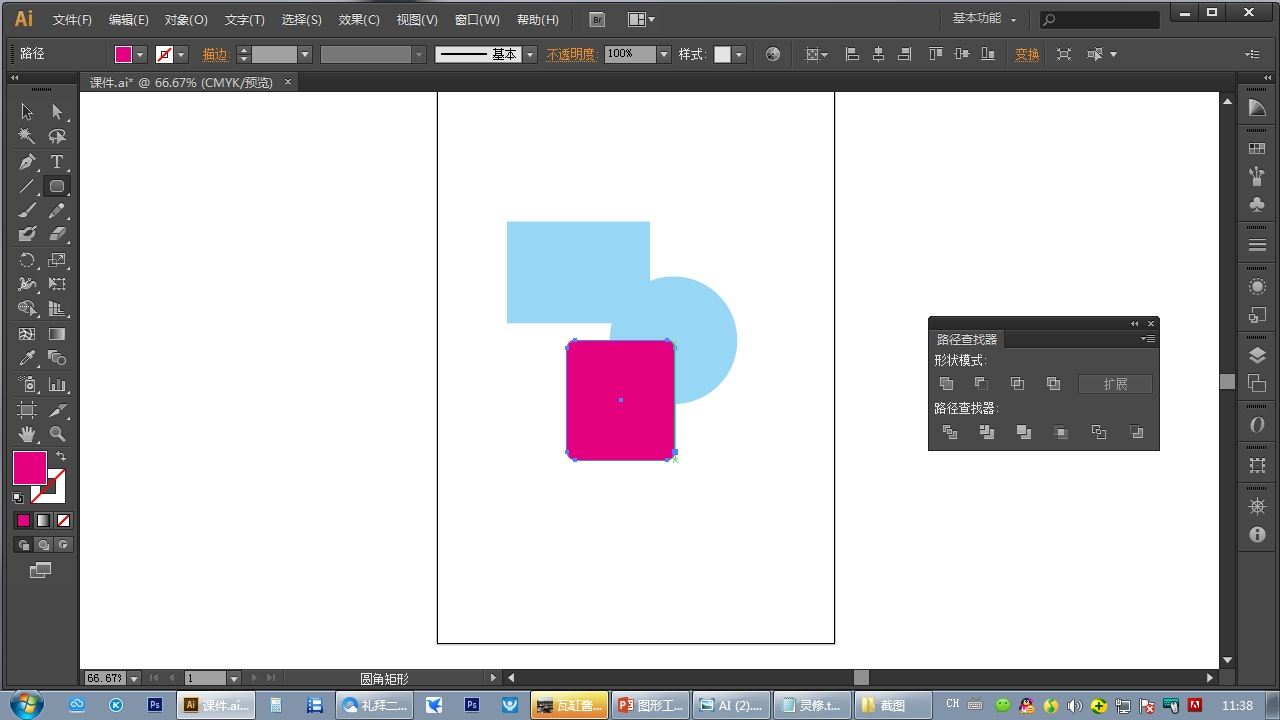Open fill color dropdown in control bar

pos(140,55)
